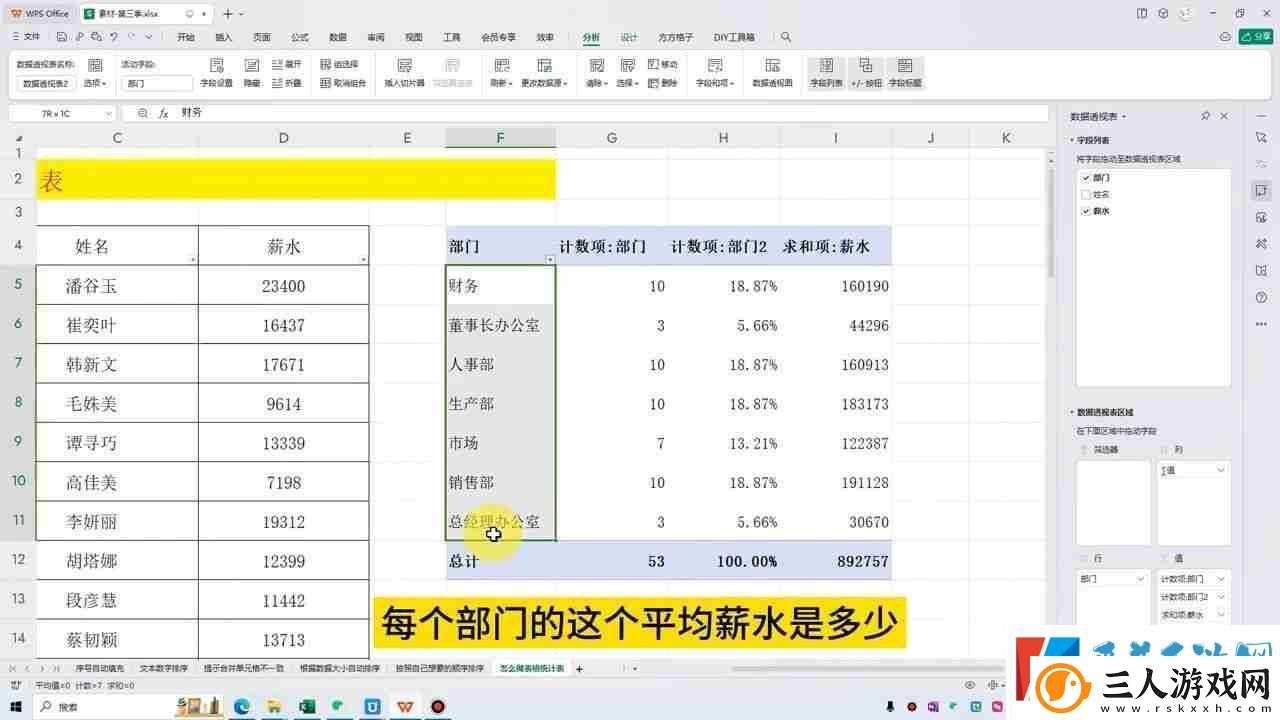Screen dimensions: 1280x720
Task: Select the cell with value 892757
Action: 835,561
